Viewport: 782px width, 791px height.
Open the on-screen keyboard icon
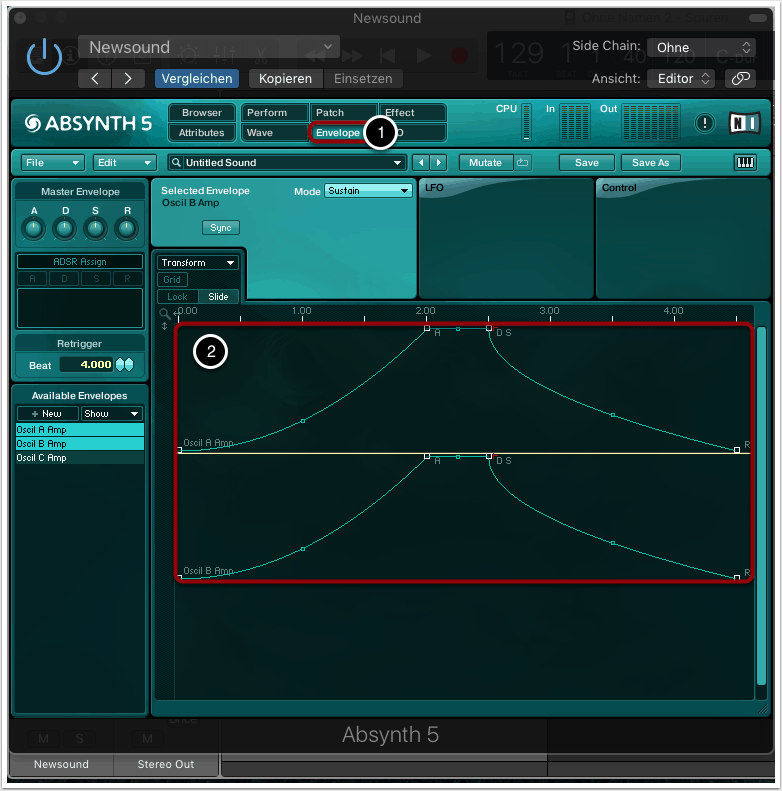[x=745, y=162]
